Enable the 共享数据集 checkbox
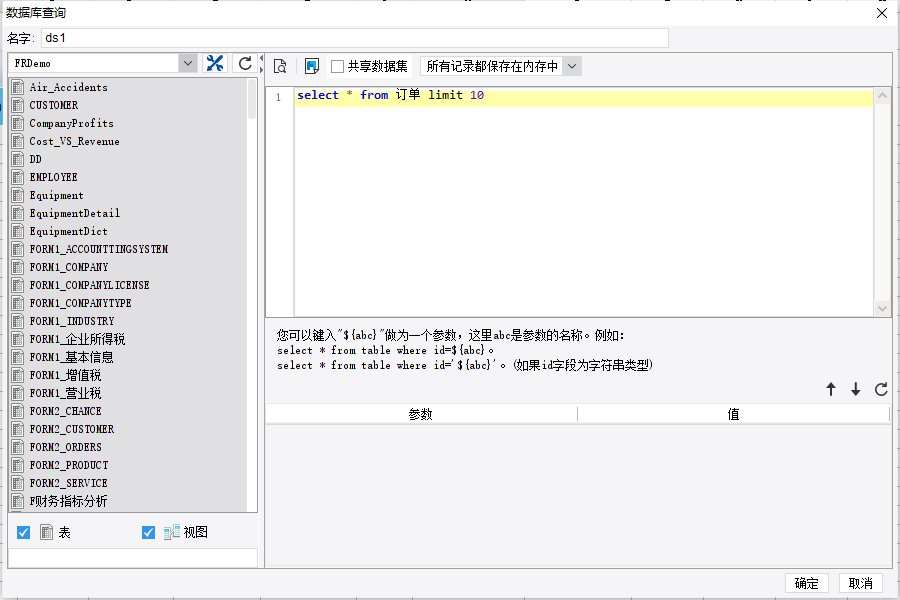 pos(338,67)
